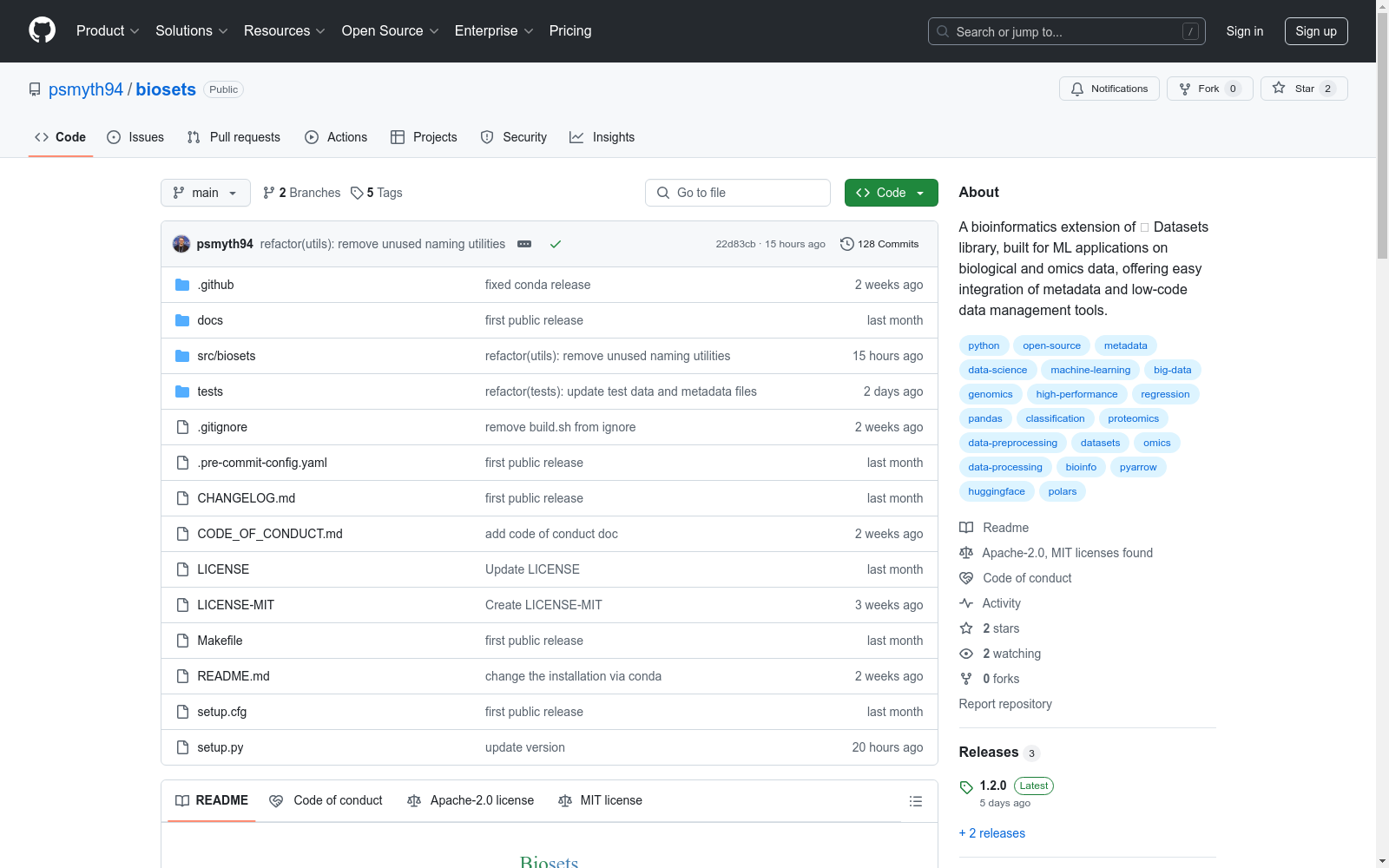Click the Notifications bell icon
The image size is (1389, 868).
1077,89
